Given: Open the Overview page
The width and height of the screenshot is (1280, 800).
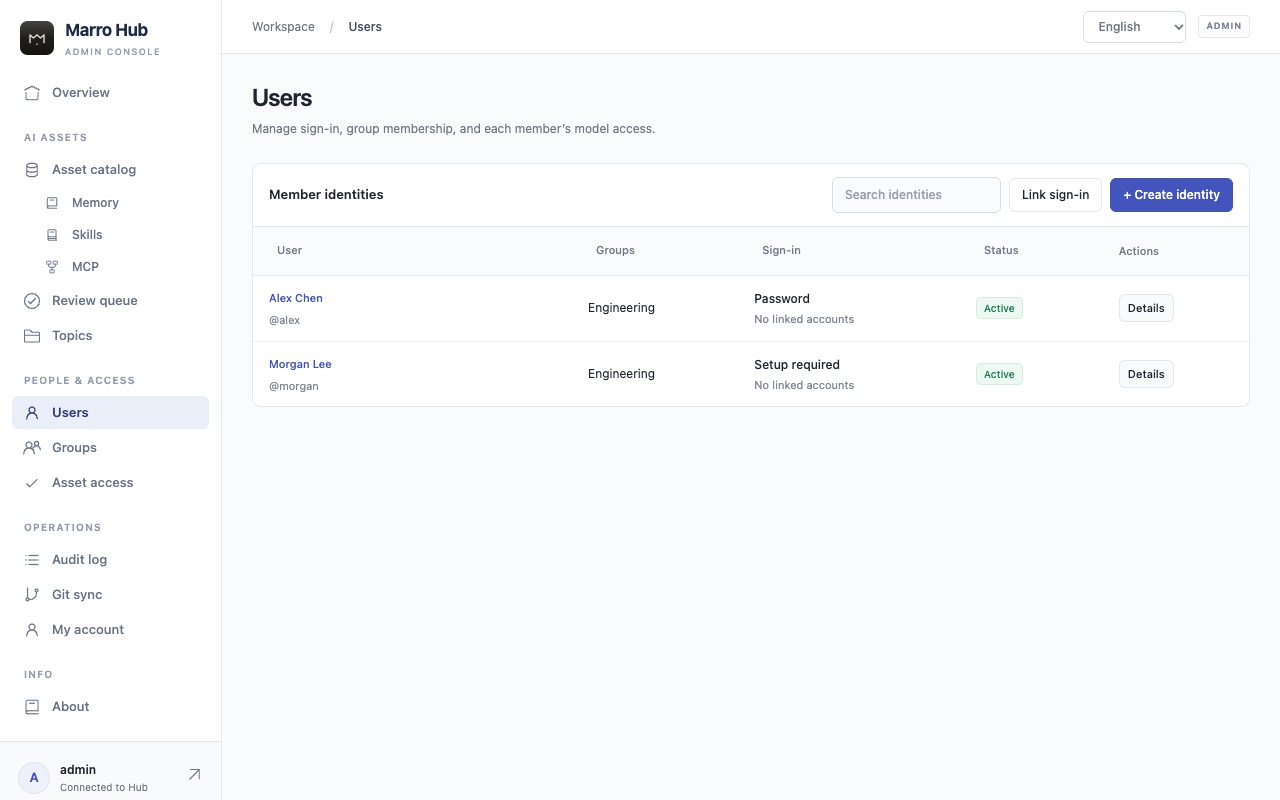Looking at the screenshot, I should pos(110,93).
